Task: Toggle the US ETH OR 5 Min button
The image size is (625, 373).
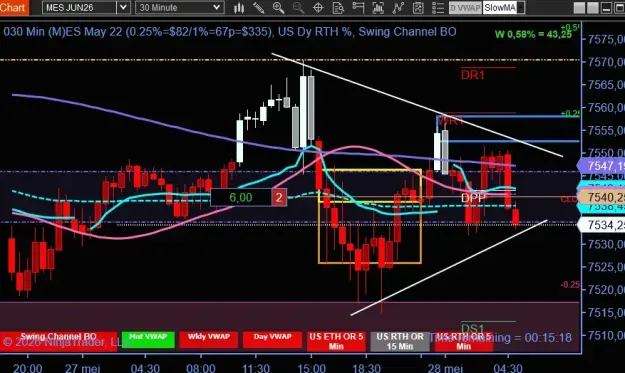Action: pos(336,342)
